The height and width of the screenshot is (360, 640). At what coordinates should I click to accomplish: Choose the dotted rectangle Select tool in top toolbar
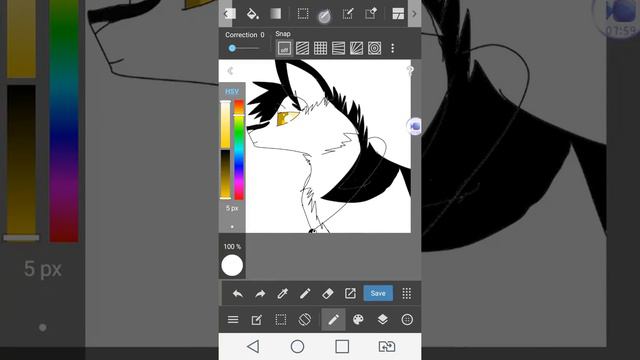click(x=303, y=14)
